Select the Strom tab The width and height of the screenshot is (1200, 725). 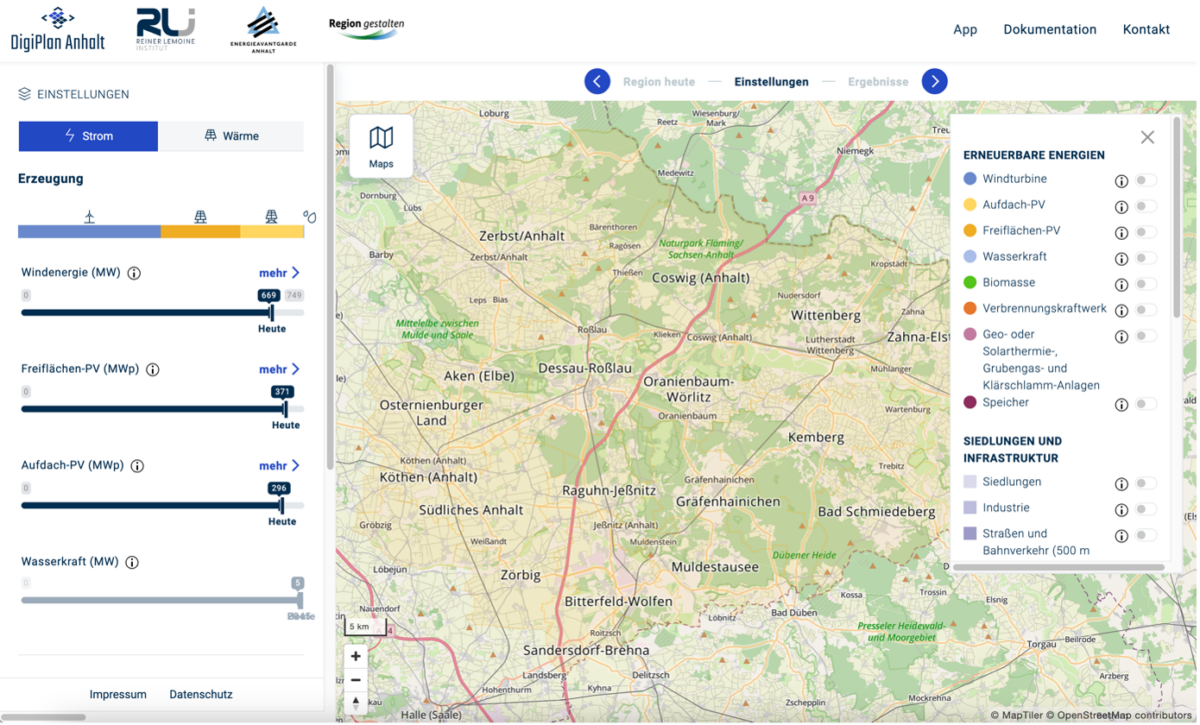pos(88,136)
